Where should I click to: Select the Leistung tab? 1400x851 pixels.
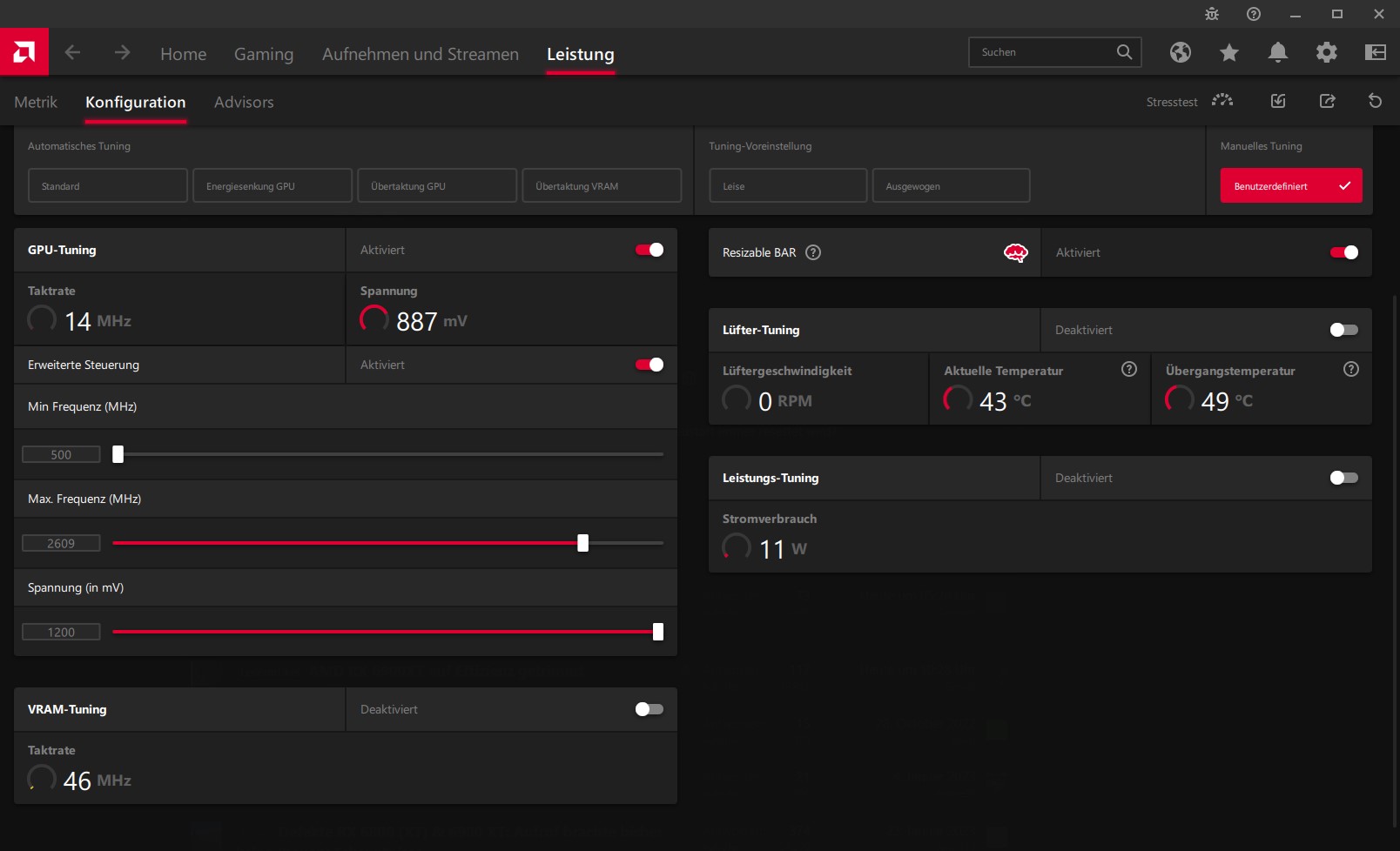[581, 54]
